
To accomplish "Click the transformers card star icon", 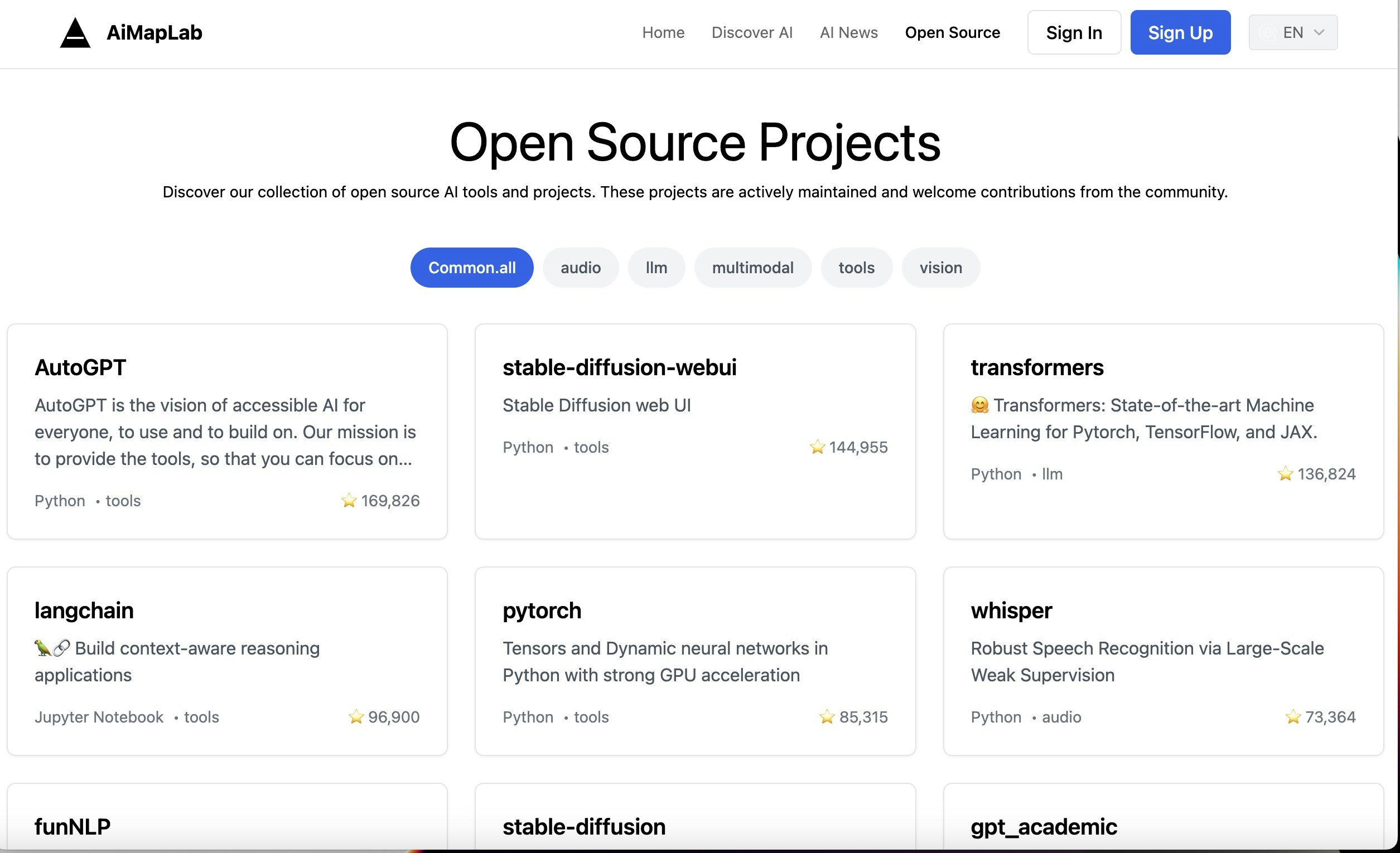I will click(1285, 474).
